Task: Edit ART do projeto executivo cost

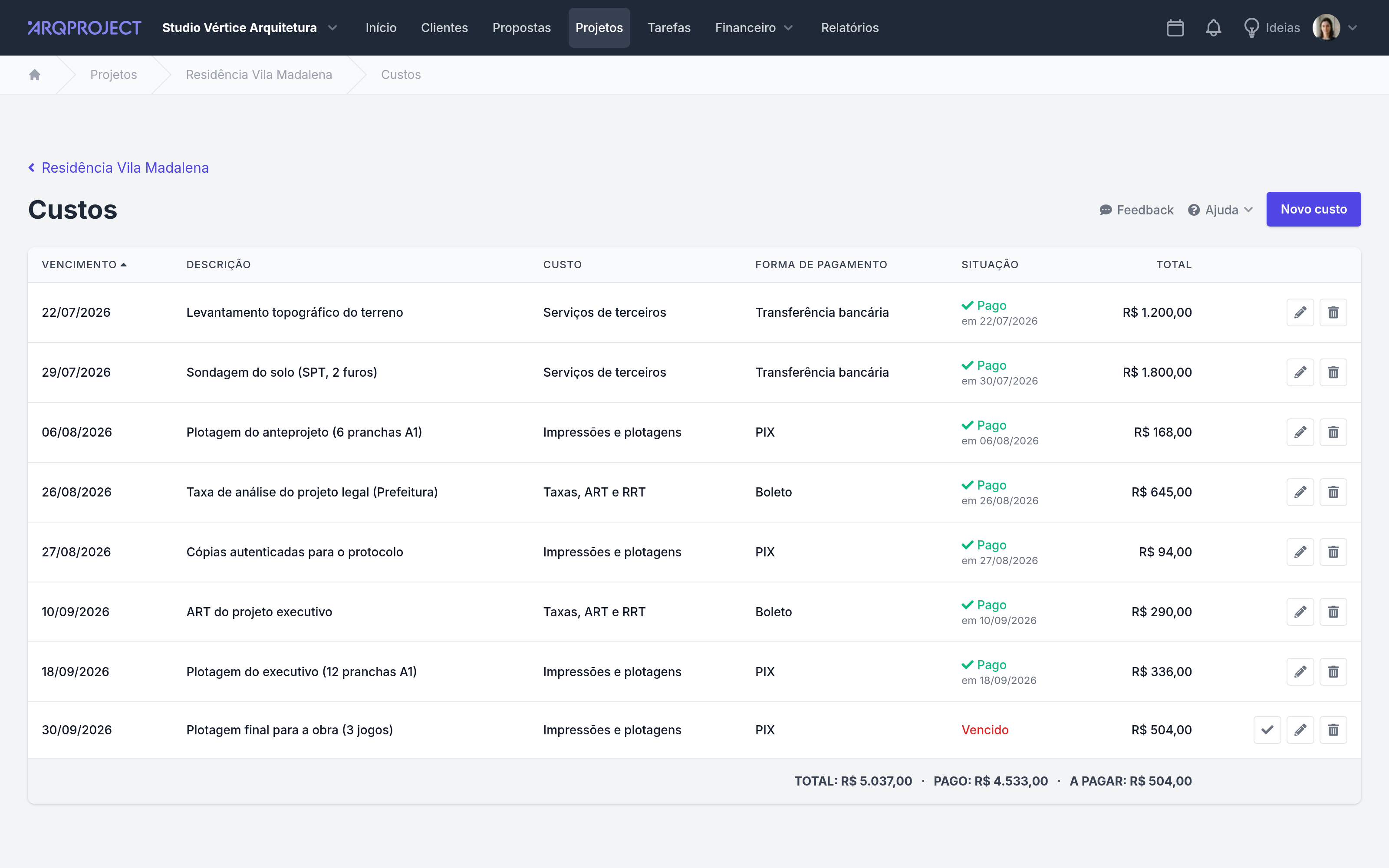Action: [x=1300, y=612]
